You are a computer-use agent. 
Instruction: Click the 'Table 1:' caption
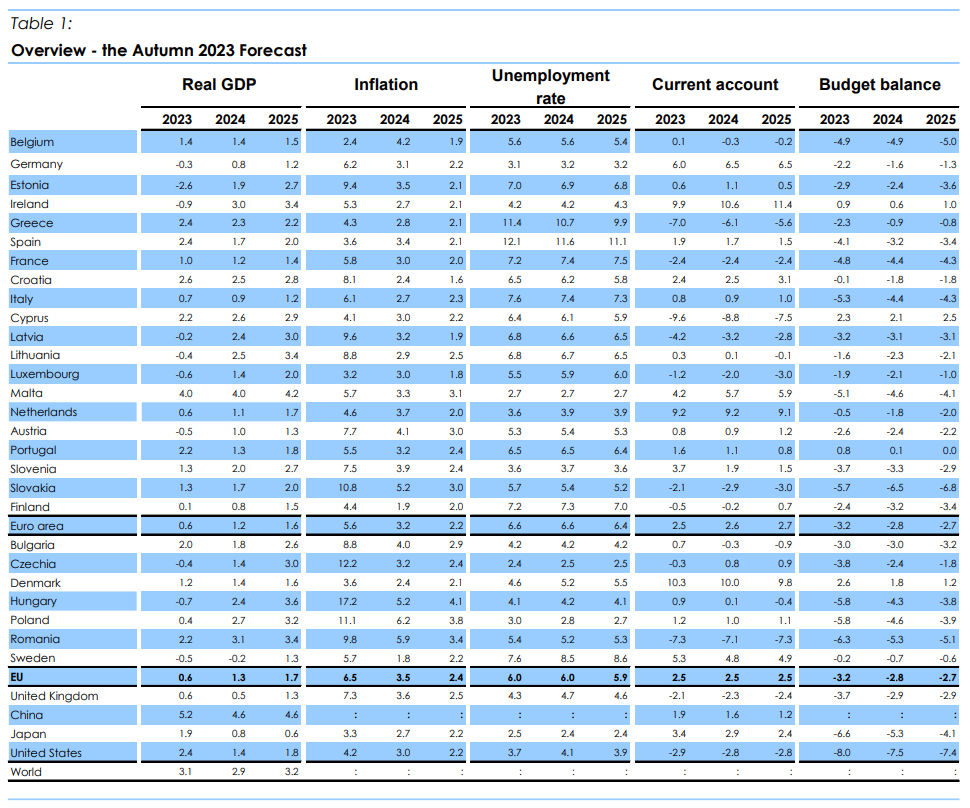coord(41,24)
